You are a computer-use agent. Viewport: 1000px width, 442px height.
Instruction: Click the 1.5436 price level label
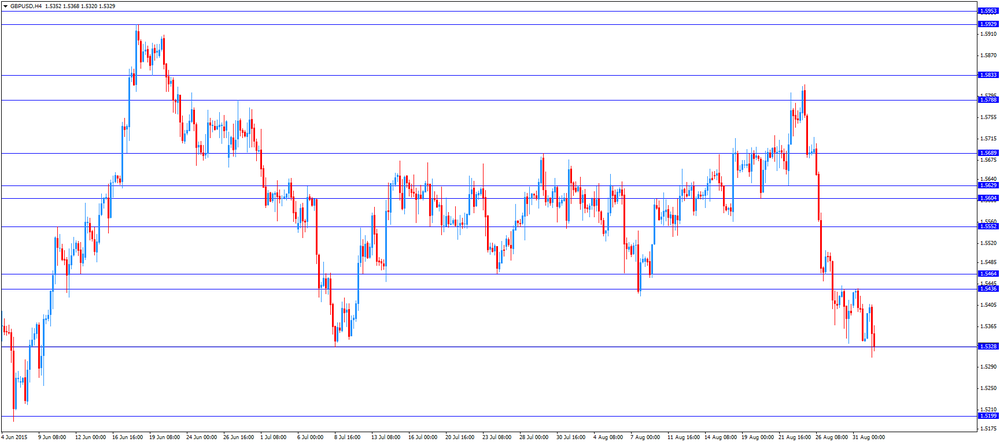(987, 288)
